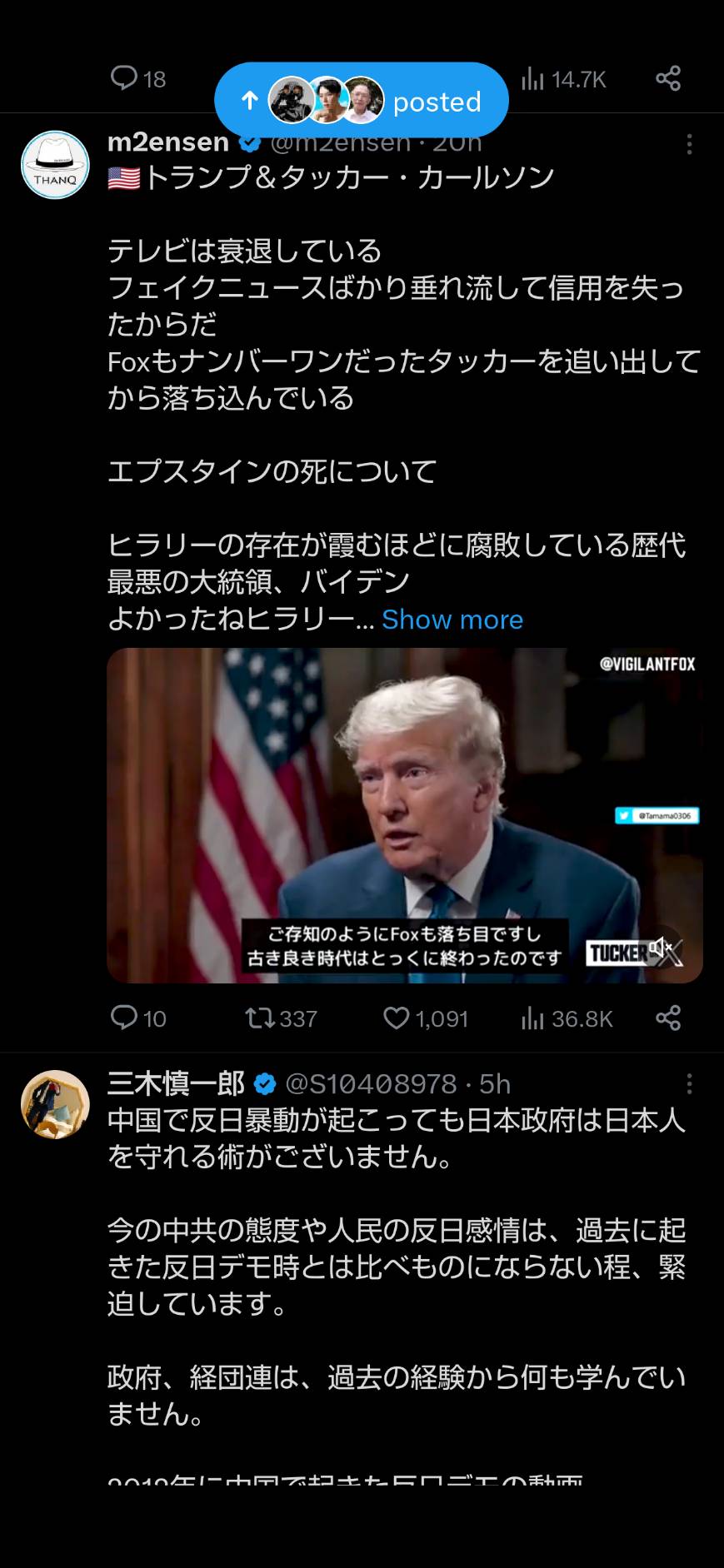The image size is (724, 1568).
Task: Tap the new posts pill labeled posted
Action: [x=361, y=101]
